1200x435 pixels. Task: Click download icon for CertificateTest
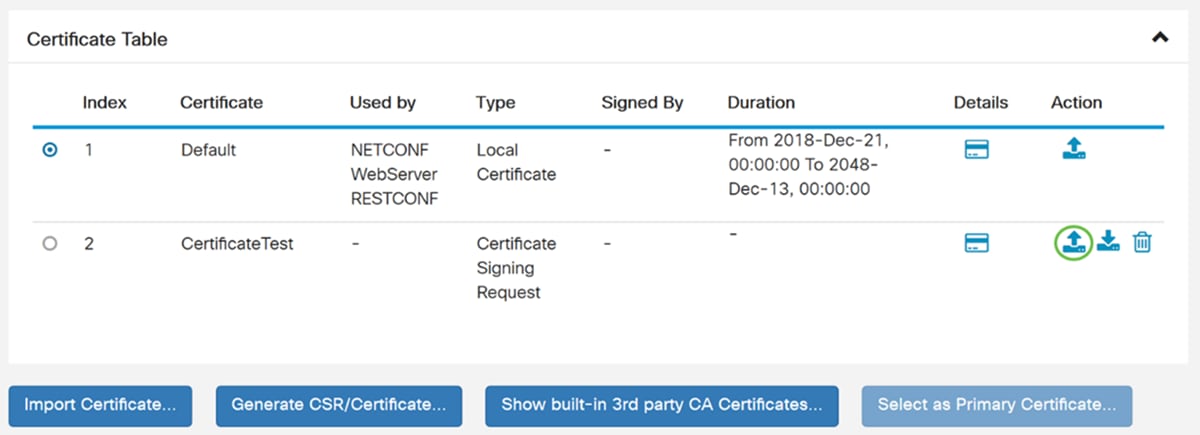coord(1108,241)
